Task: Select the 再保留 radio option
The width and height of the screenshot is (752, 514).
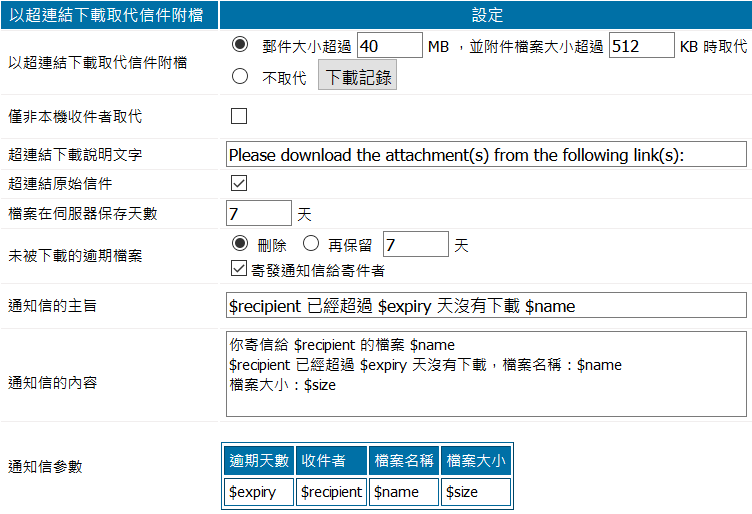Action: point(310,243)
